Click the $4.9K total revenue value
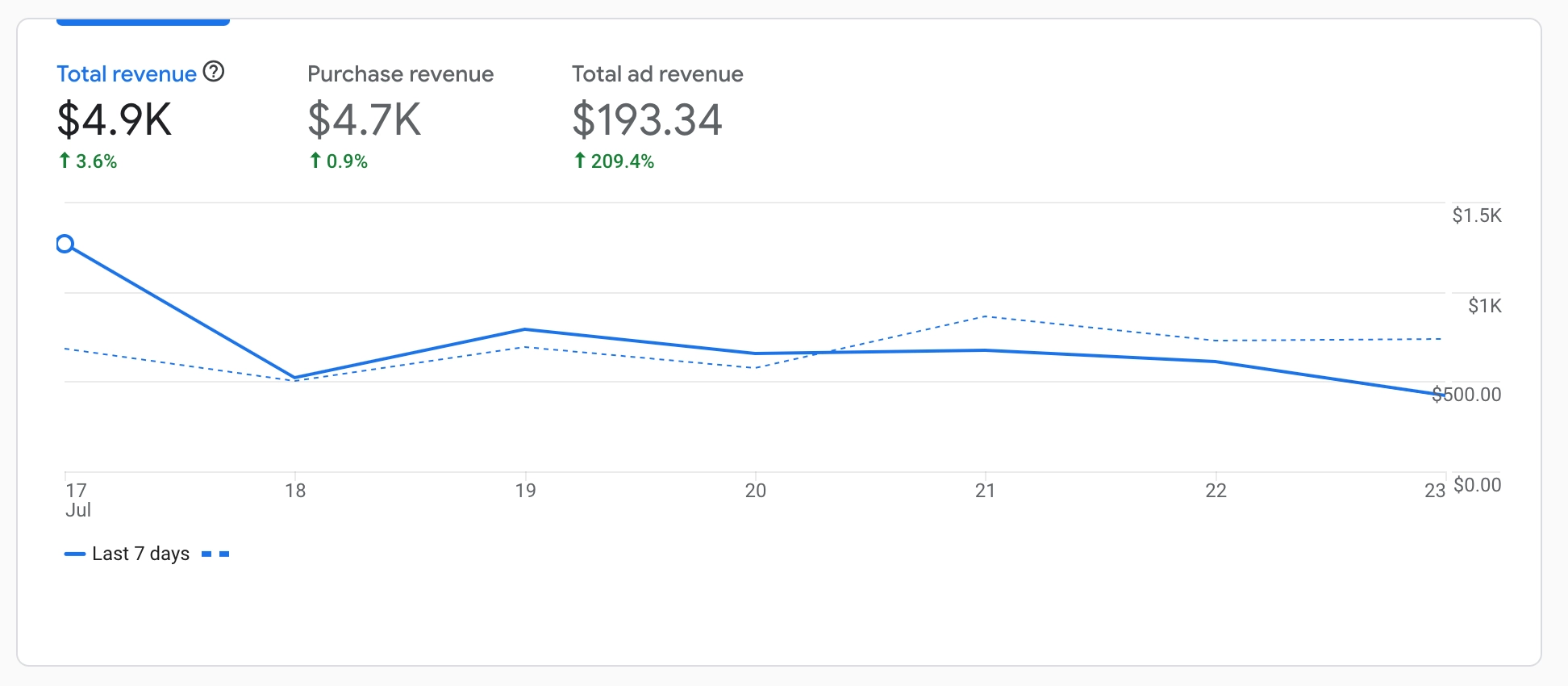The image size is (1568, 686). 115,119
